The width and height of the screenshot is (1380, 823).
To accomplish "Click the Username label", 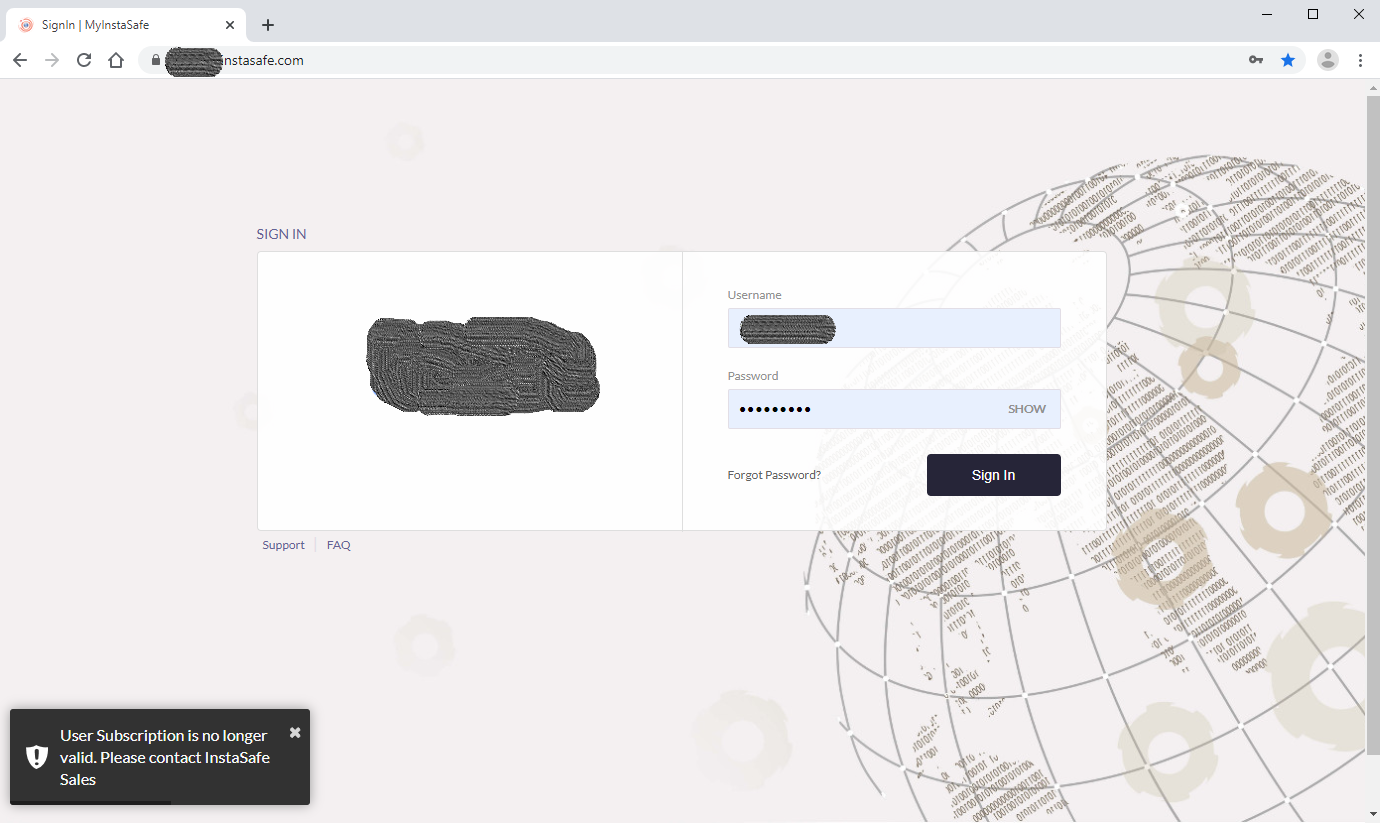I will coord(755,295).
